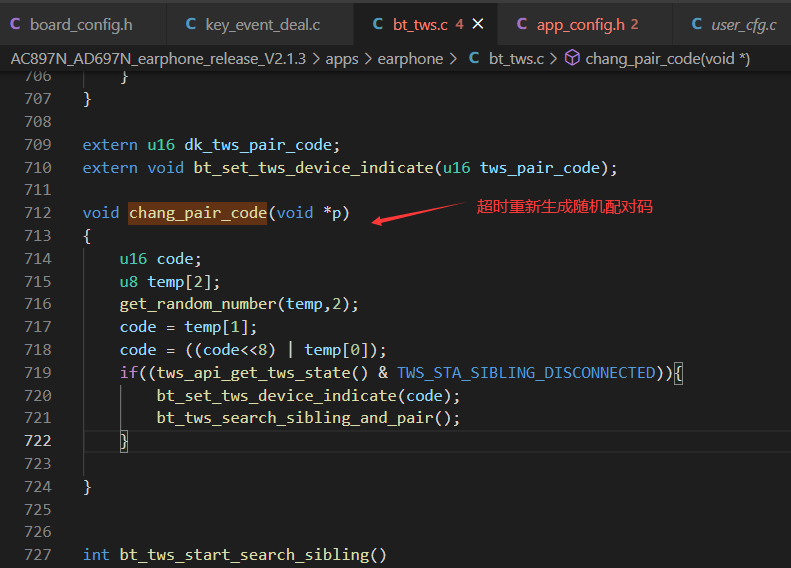Open the earphone breadcrumb folder
This screenshot has width=791, height=568.
tap(410, 59)
